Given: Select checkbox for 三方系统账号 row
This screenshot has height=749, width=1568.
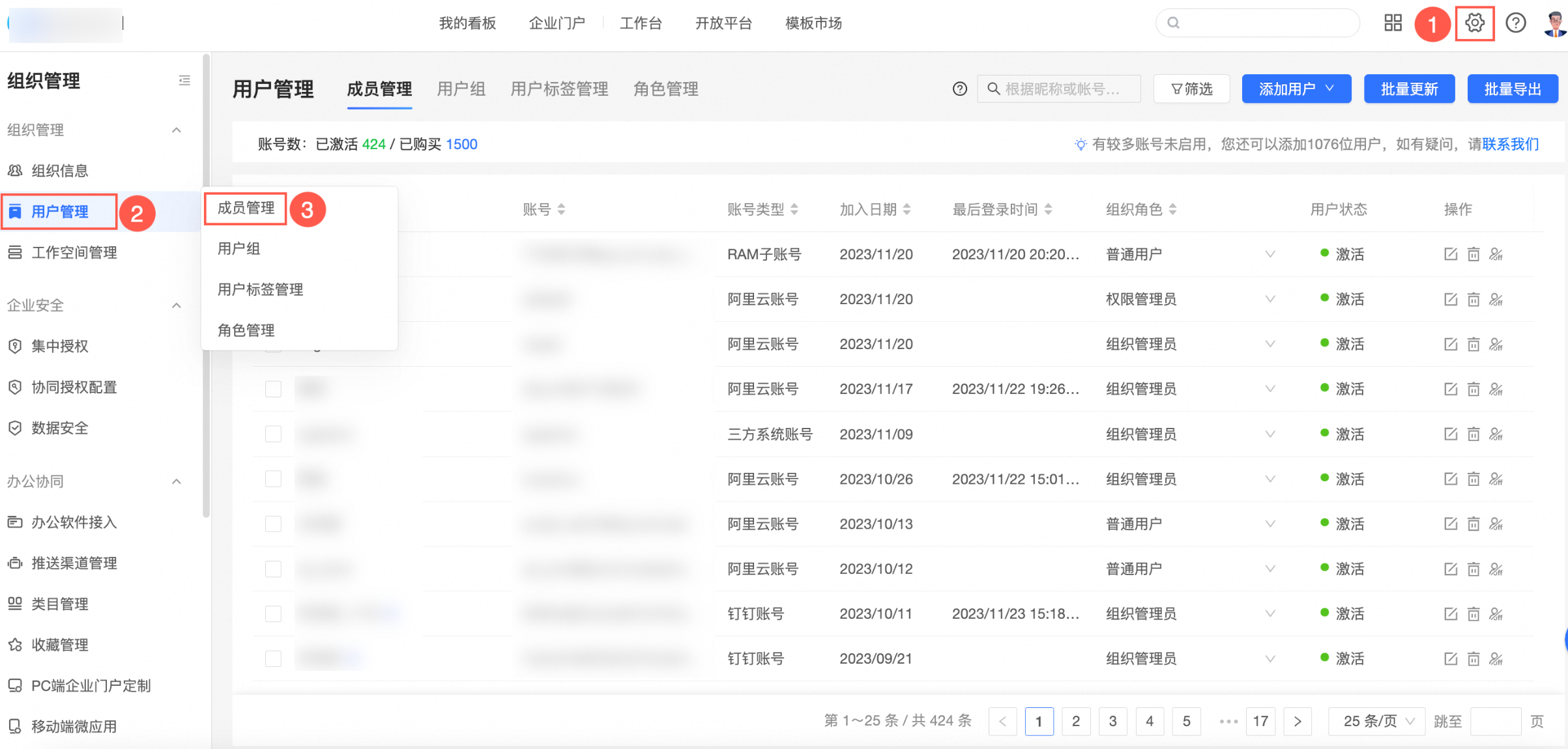Looking at the screenshot, I should 273,434.
